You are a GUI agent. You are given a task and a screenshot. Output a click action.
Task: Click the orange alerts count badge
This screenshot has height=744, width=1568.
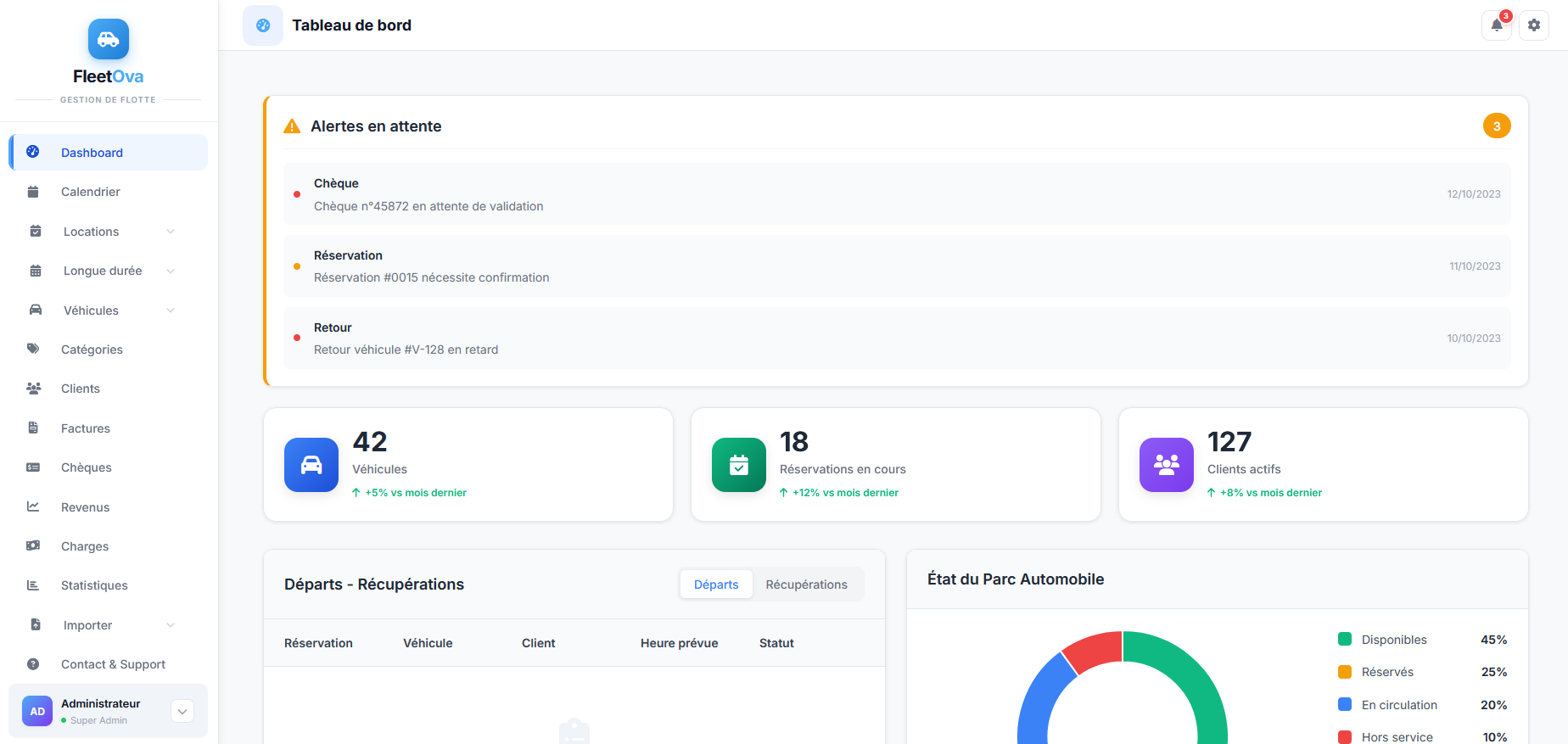1497,126
